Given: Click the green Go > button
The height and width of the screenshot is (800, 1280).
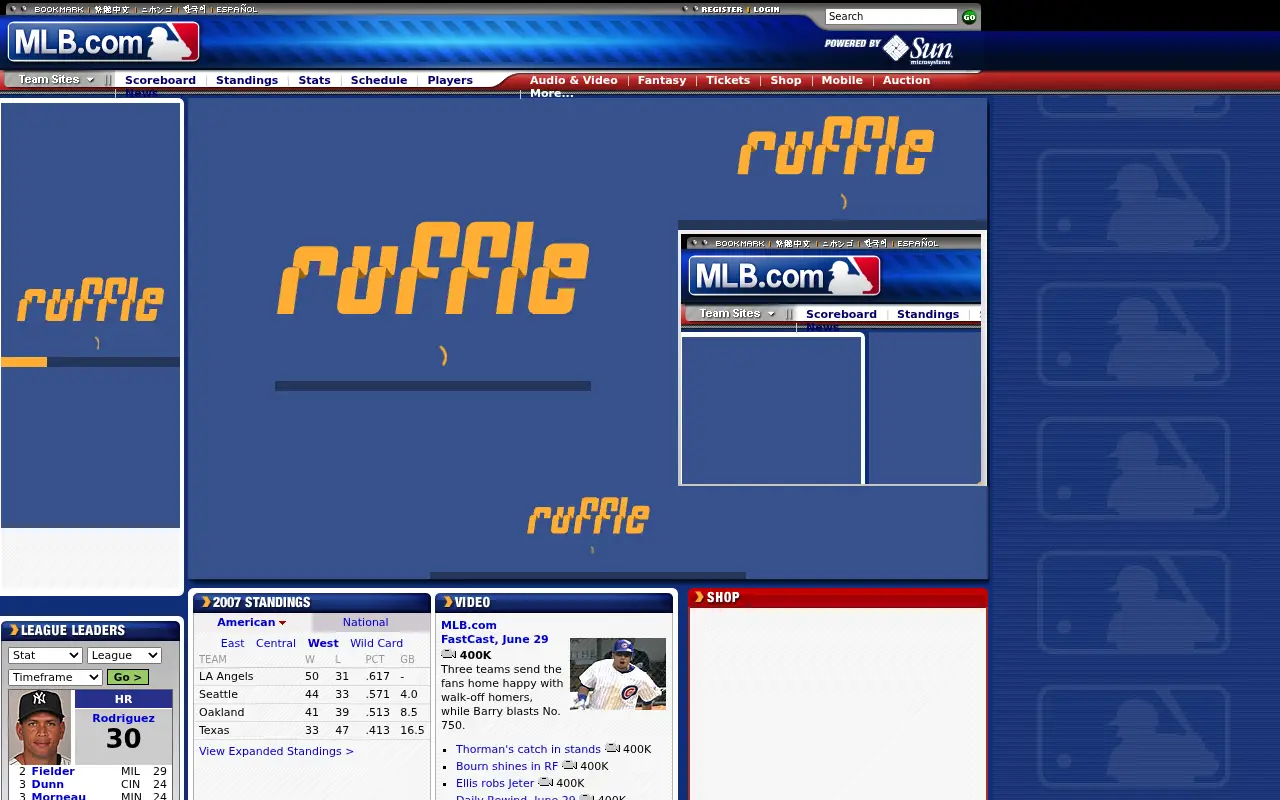Looking at the screenshot, I should (127, 677).
